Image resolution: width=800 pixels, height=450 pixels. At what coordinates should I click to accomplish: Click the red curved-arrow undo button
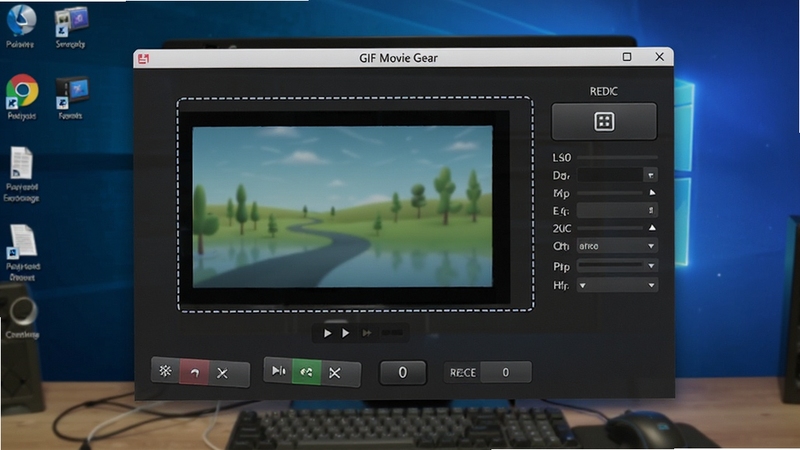pos(194,372)
